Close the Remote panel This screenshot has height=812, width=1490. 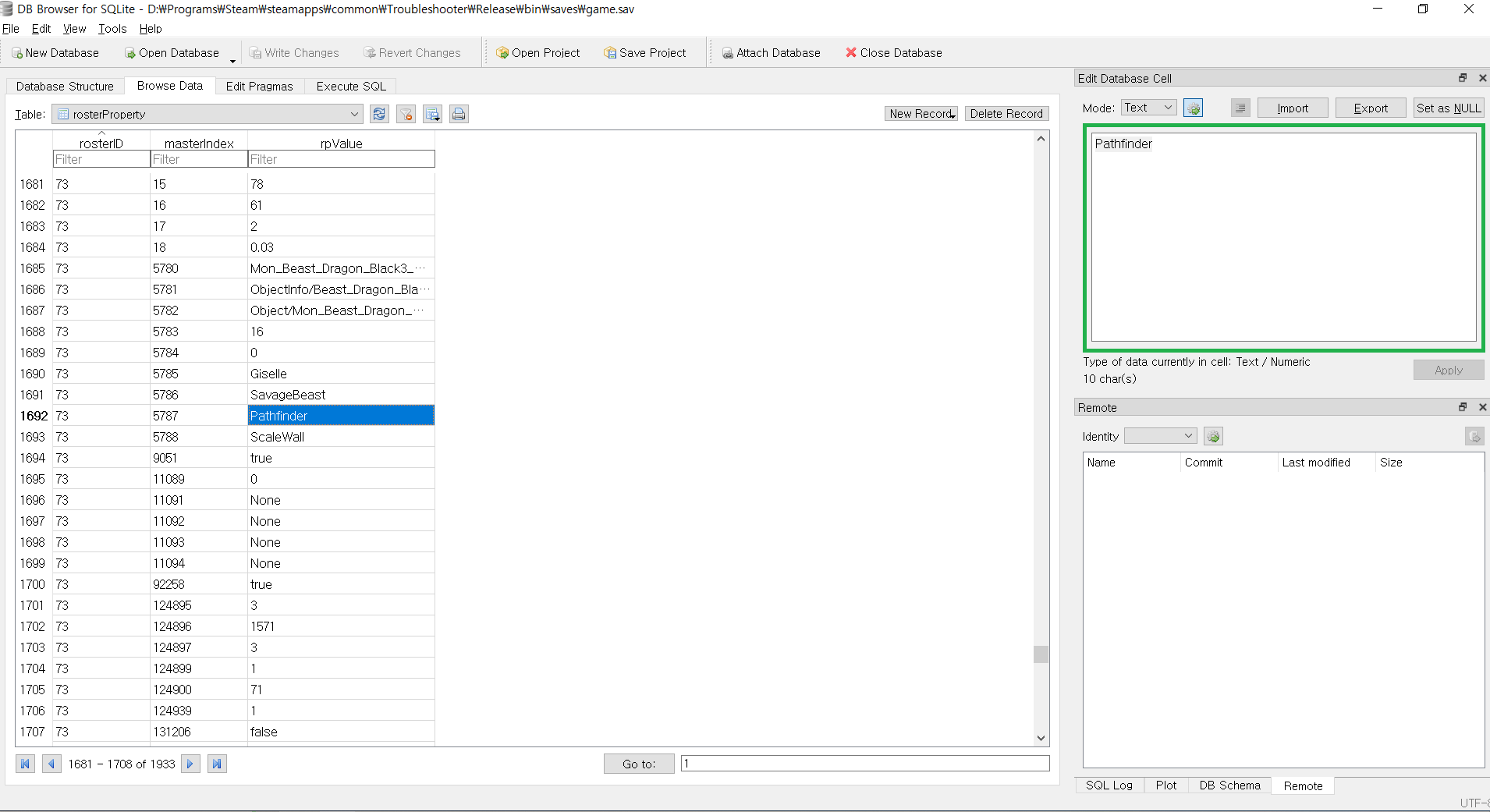click(1482, 407)
